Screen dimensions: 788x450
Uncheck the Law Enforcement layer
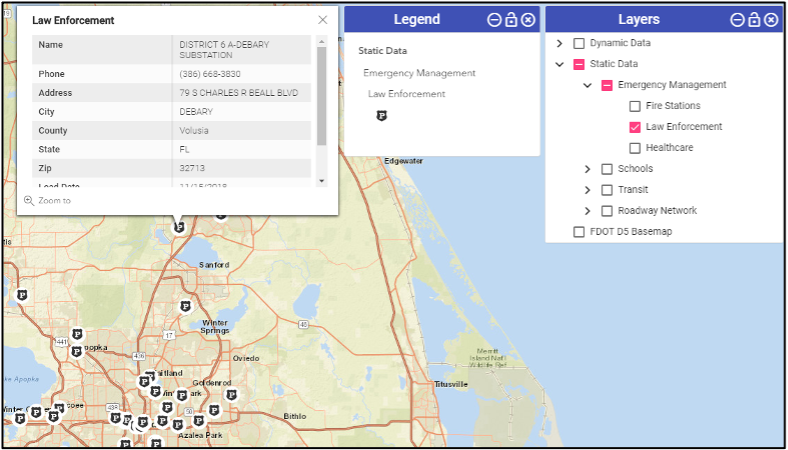635,127
